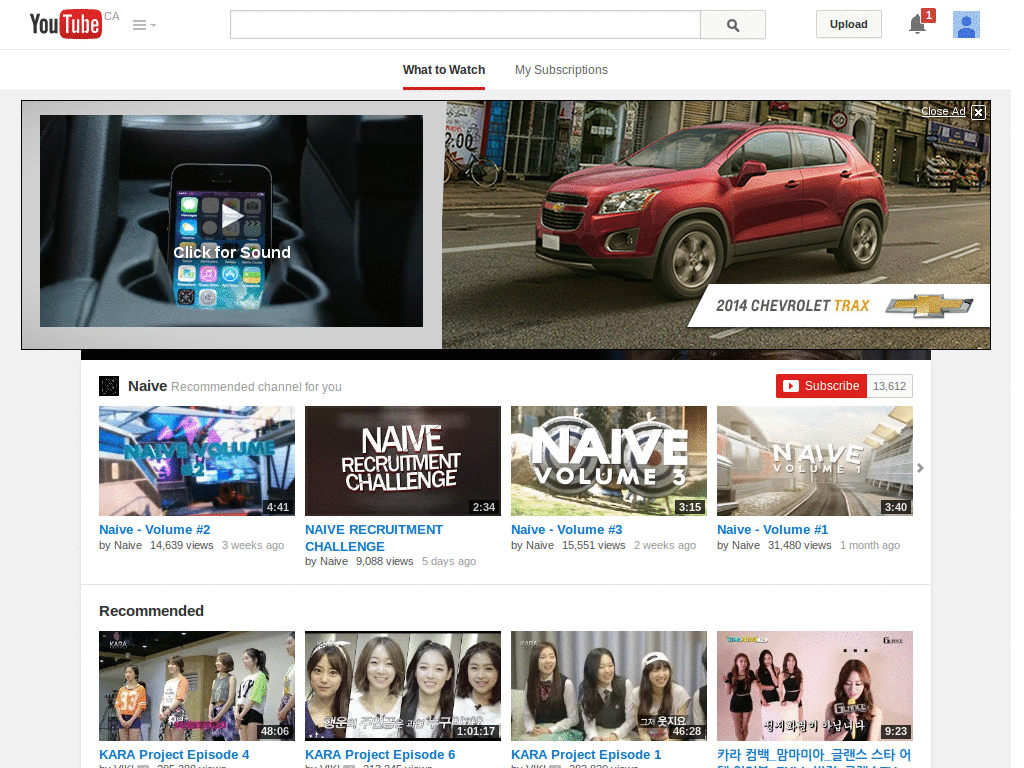The height and width of the screenshot is (768, 1024).
Task: Click KARA Project Episode 4 title
Action: click(174, 754)
